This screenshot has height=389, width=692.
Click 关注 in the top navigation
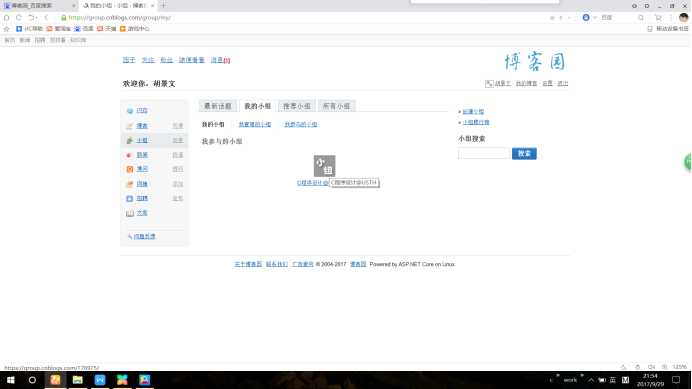coord(148,60)
